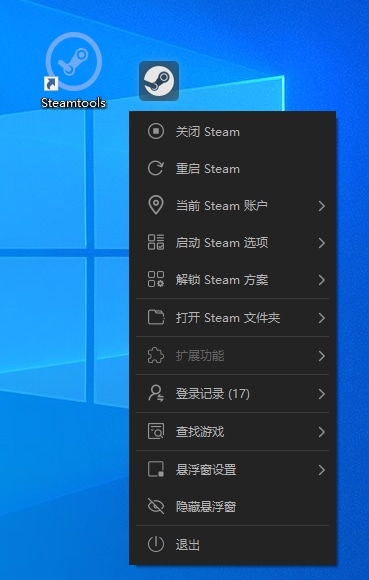Viewport: 369px width, 580px height.
Task: Expand the 当前 Steam 账户 submenu arrow
Action: [x=322, y=206]
